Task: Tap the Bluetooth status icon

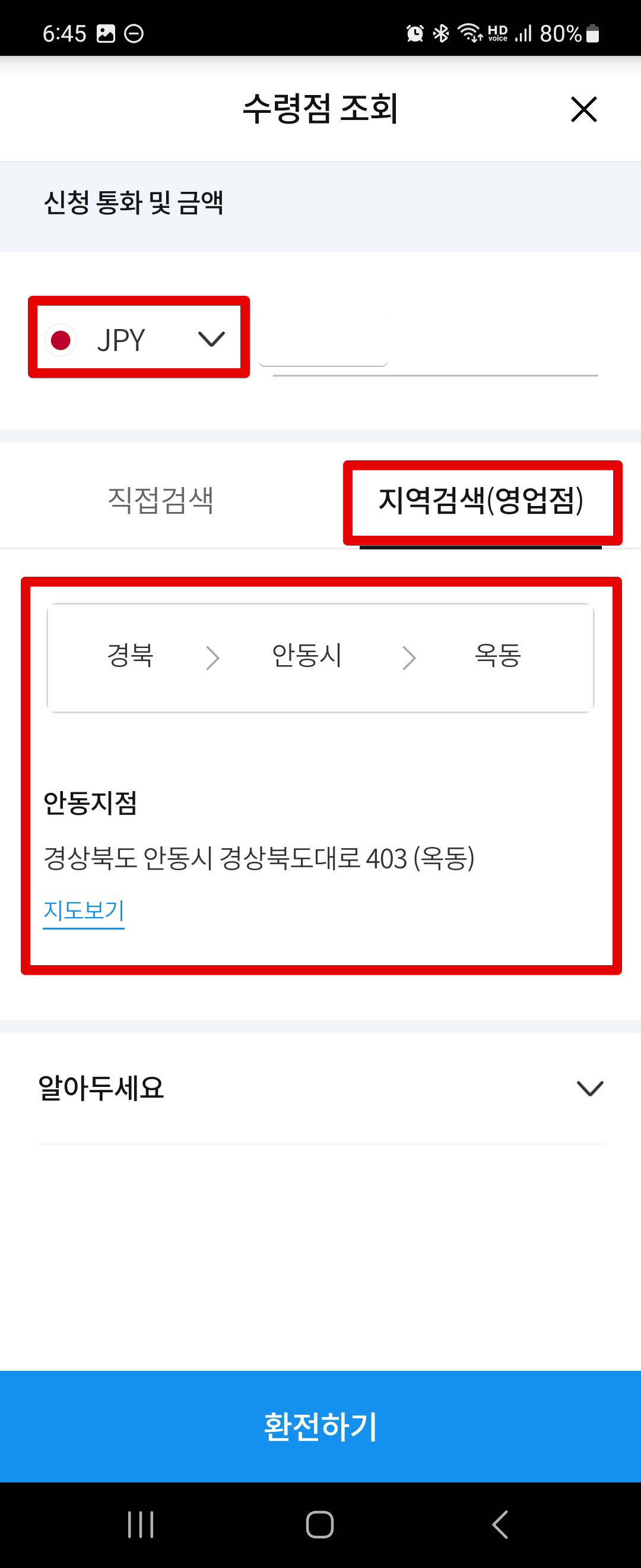Action: (x=441, y=33)
